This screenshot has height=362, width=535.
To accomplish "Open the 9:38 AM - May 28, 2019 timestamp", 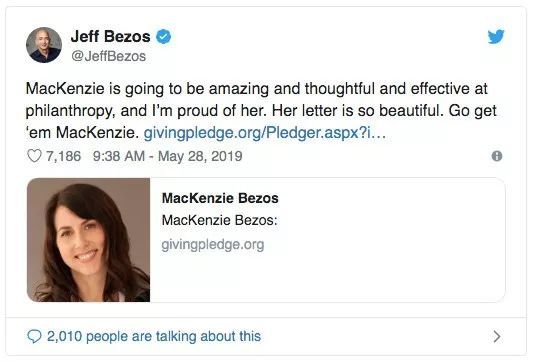I will click(x=168, y=156).
